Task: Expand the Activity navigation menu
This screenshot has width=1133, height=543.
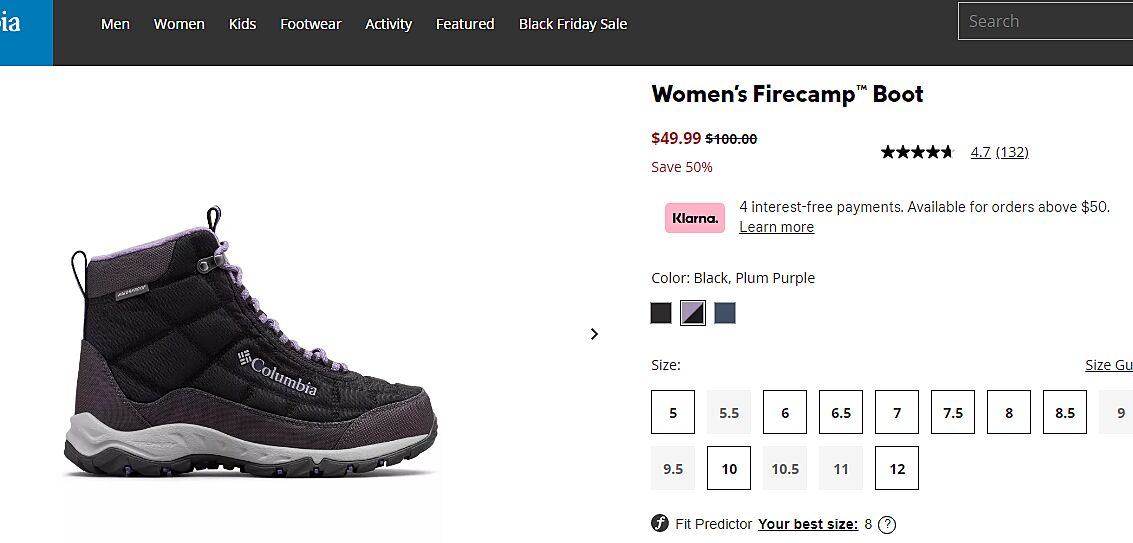Action: (x=388, y=24)
